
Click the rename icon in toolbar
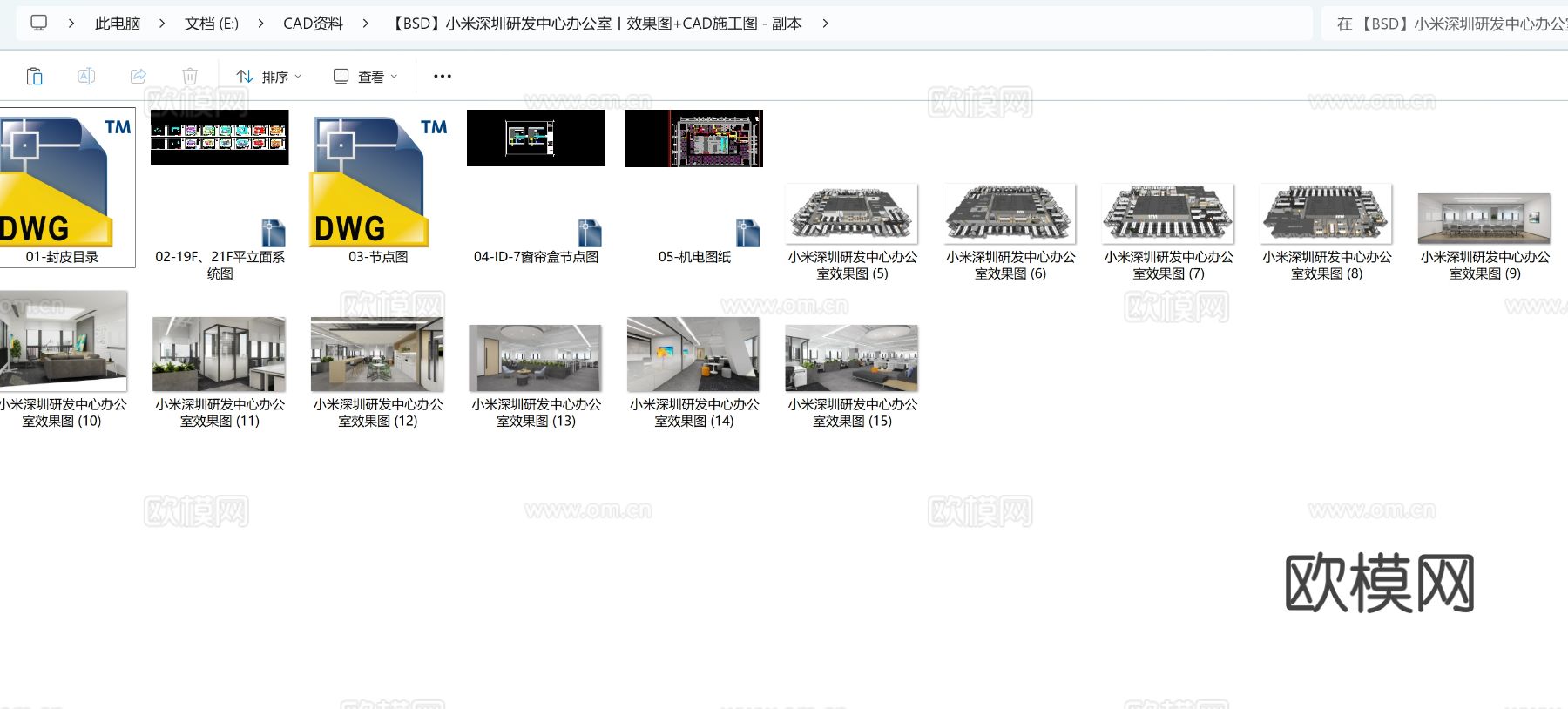pos(86,77)
